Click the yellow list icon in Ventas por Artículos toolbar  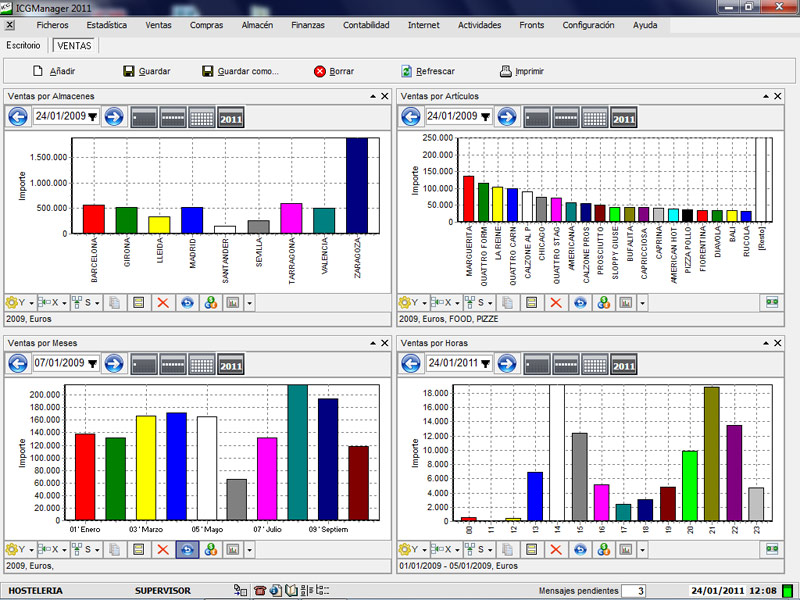pos(532,302)
